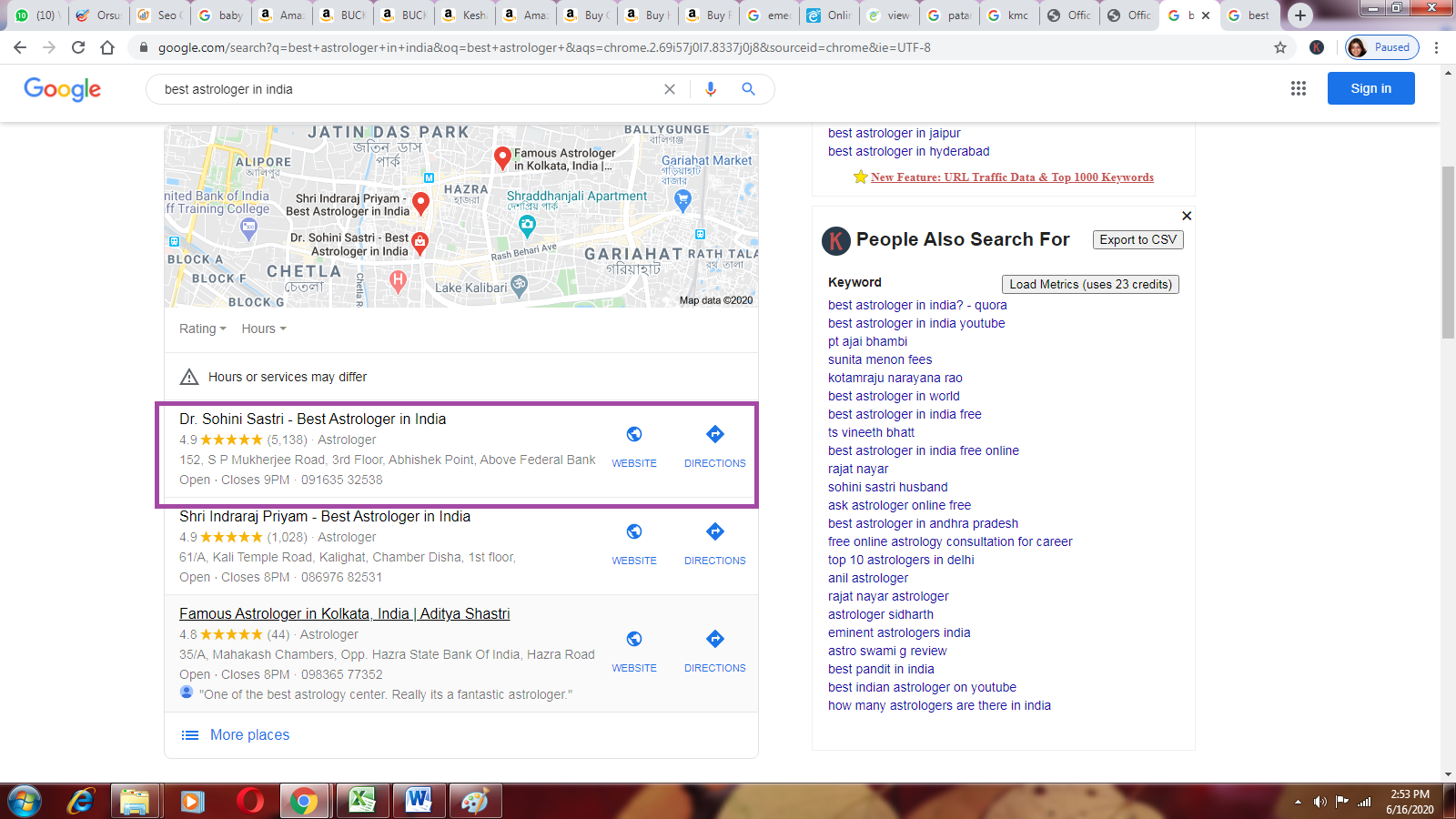Viewport: 1456px width, 819px height.
Task: Open 'pt ajai bhambi' keyword link
Action: point(867,341)
